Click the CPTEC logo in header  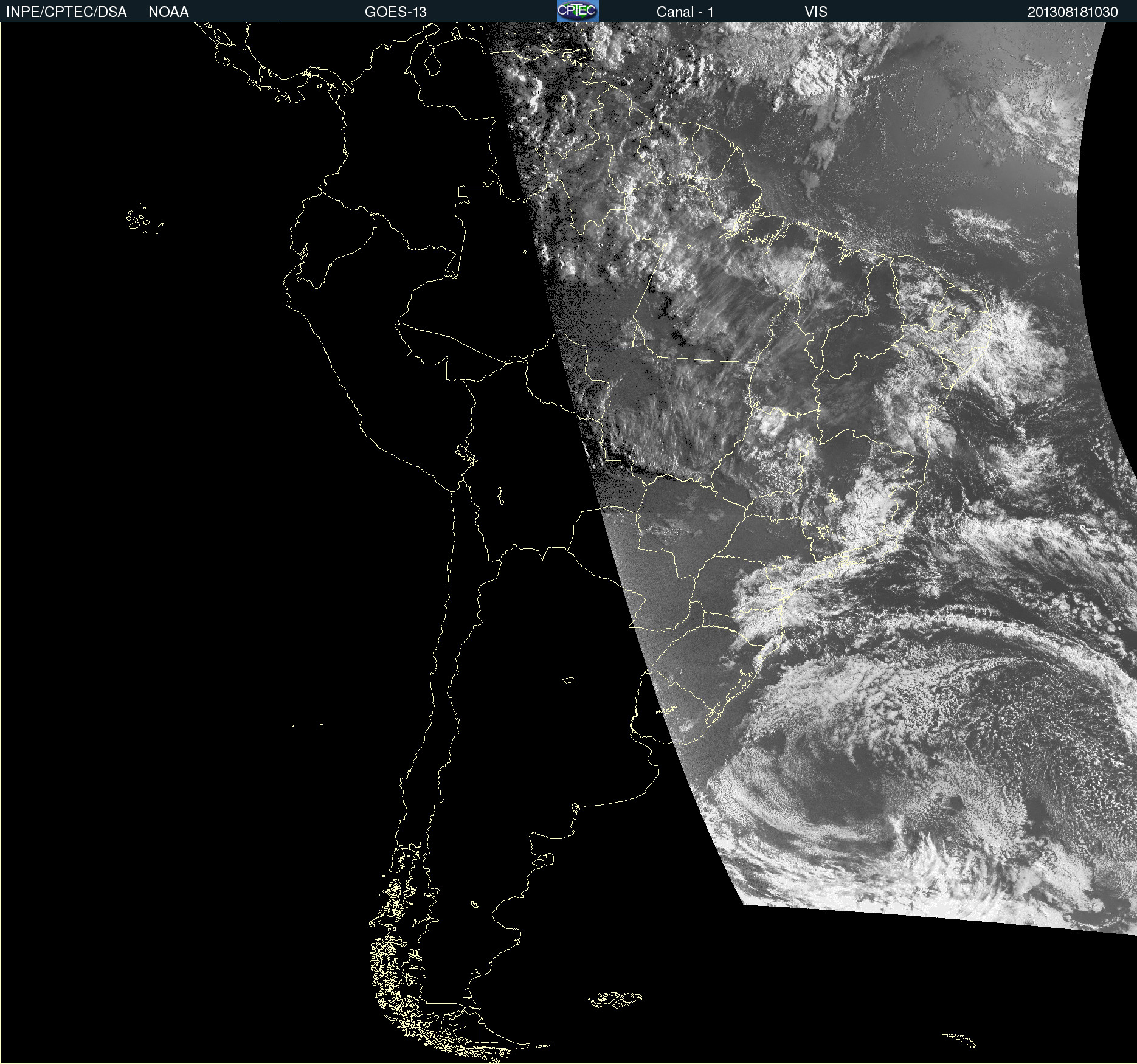click(578, 11)
